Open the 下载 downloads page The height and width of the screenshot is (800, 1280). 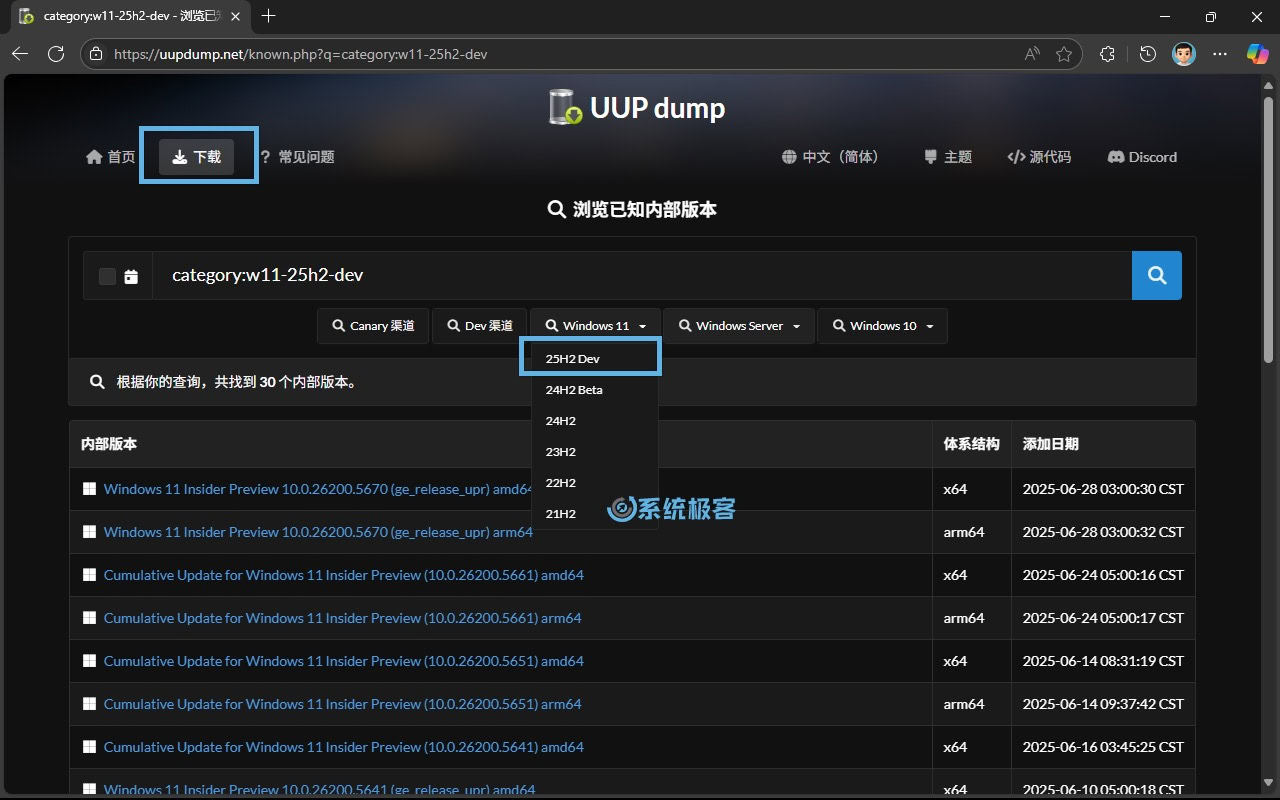click(x=197, y=157)
